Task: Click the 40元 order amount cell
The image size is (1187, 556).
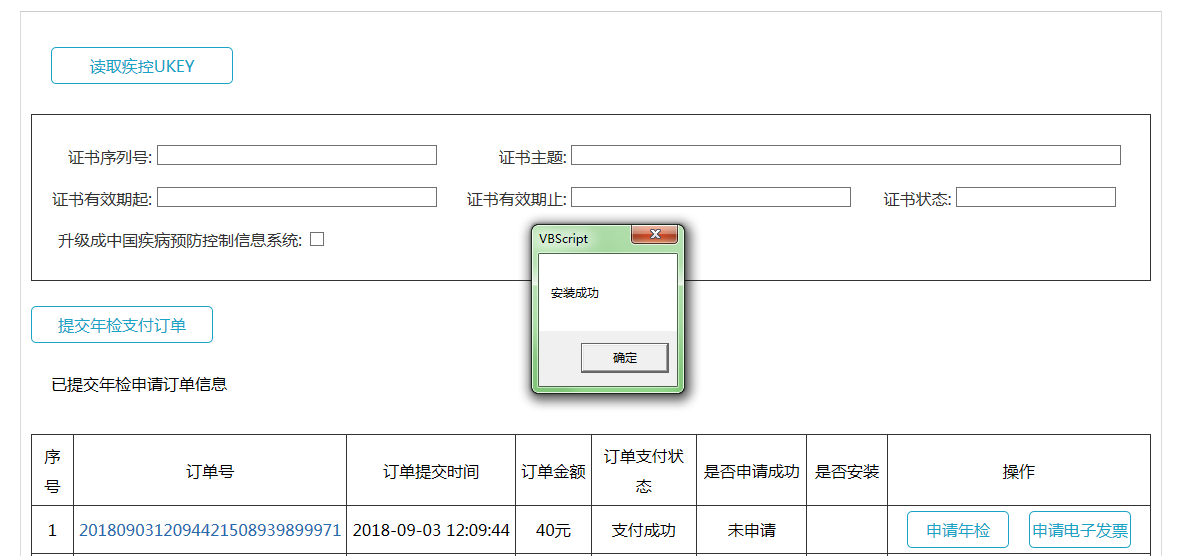Action: [x=553, y=530]
